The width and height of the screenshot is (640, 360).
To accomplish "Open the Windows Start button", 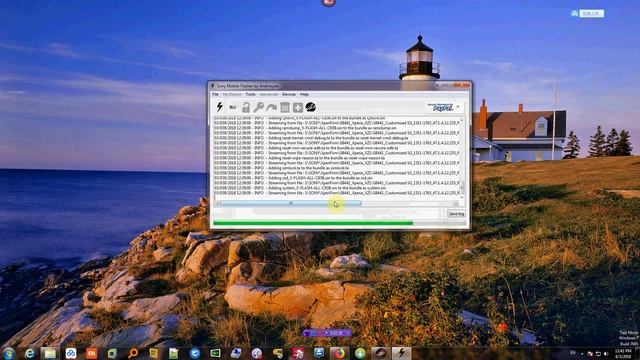I will point(9,353).
